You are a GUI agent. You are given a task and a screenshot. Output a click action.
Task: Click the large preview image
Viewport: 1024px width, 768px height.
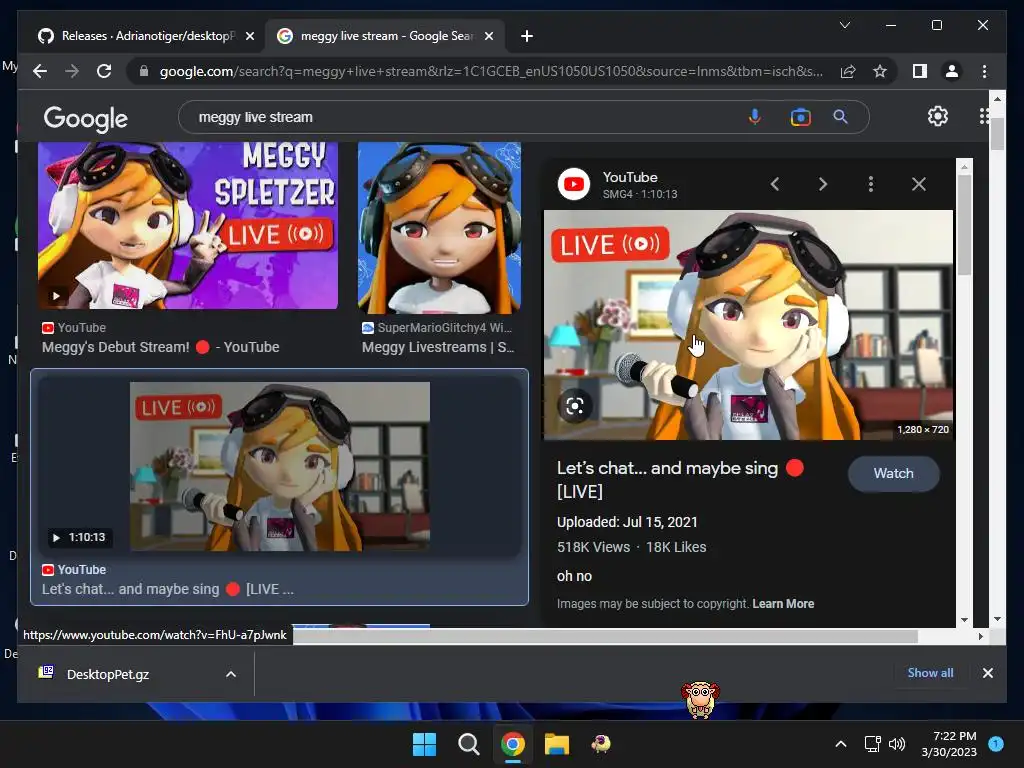tap(748, 325)
